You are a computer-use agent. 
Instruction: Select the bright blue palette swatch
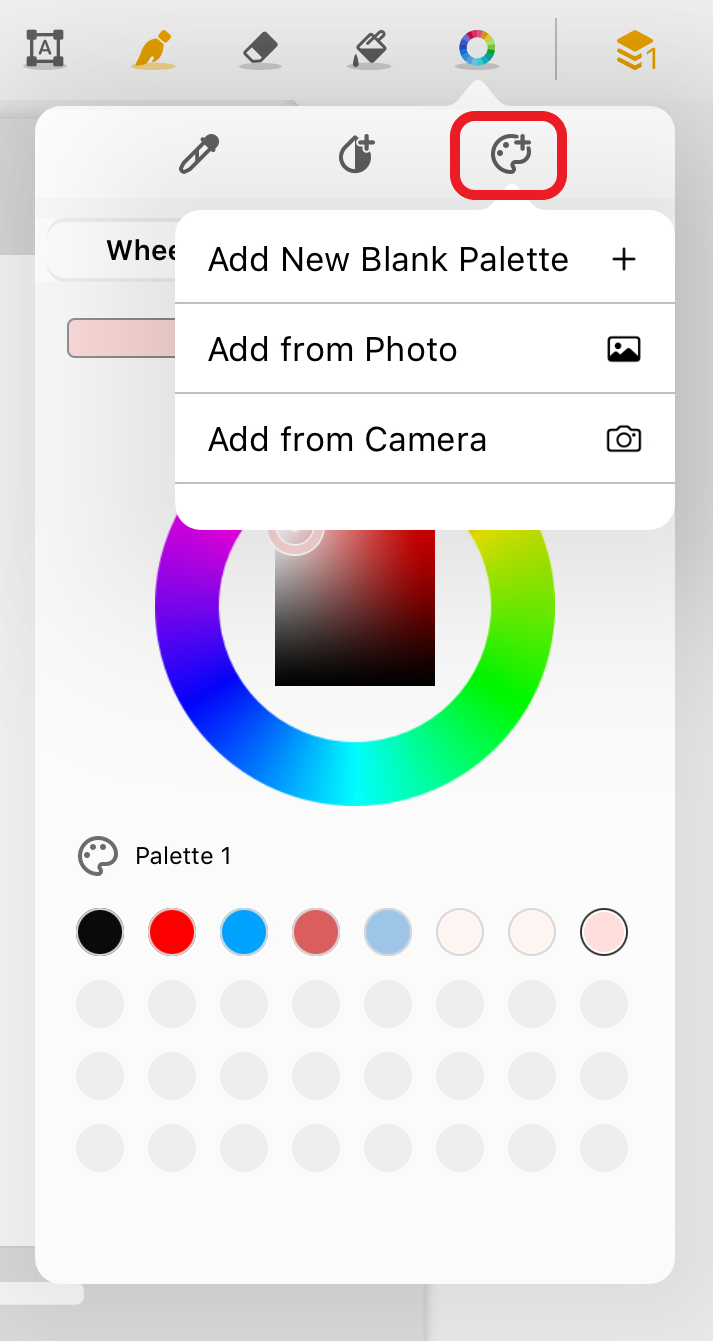pos(244,933)
